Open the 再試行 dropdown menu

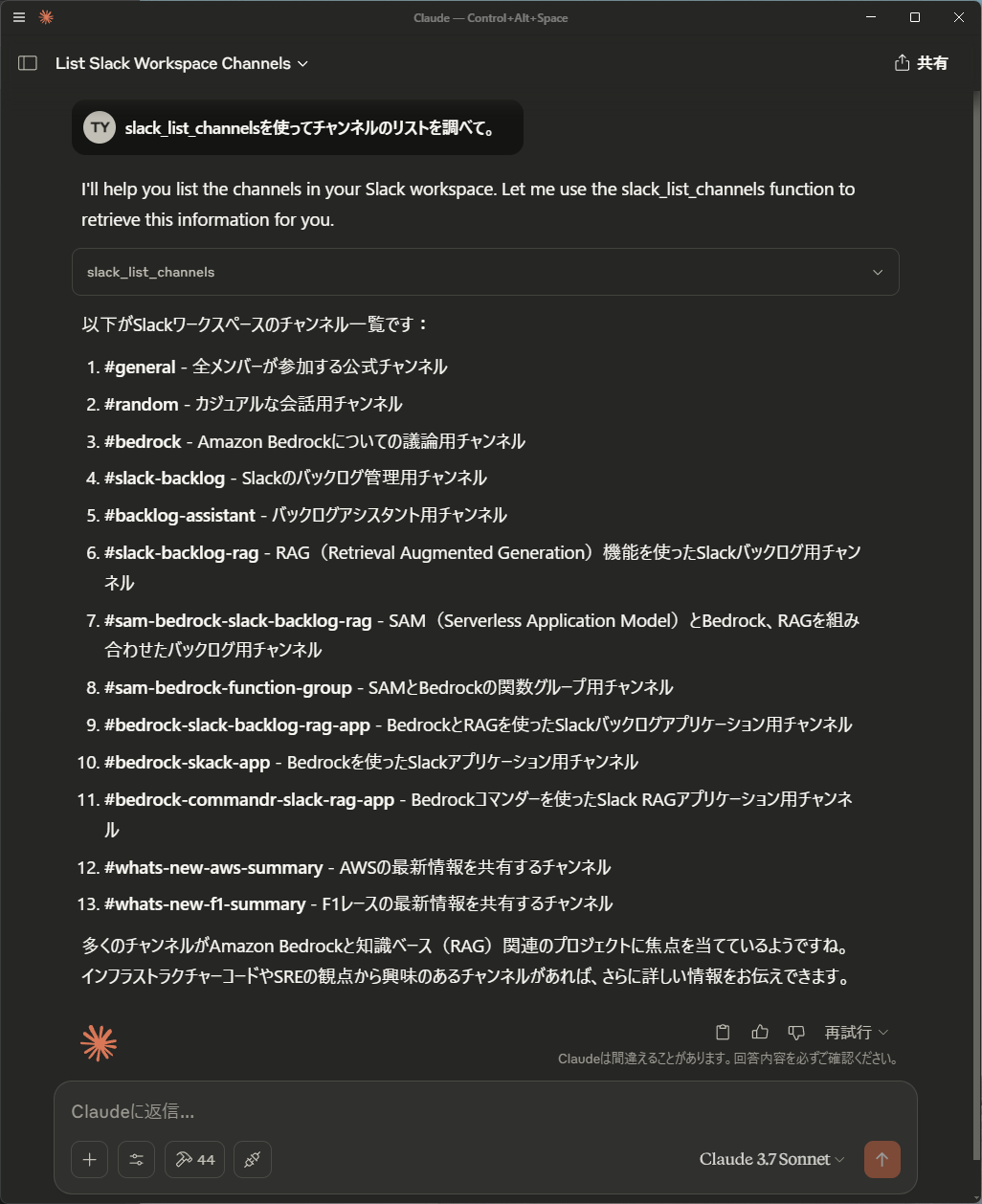855,1032
